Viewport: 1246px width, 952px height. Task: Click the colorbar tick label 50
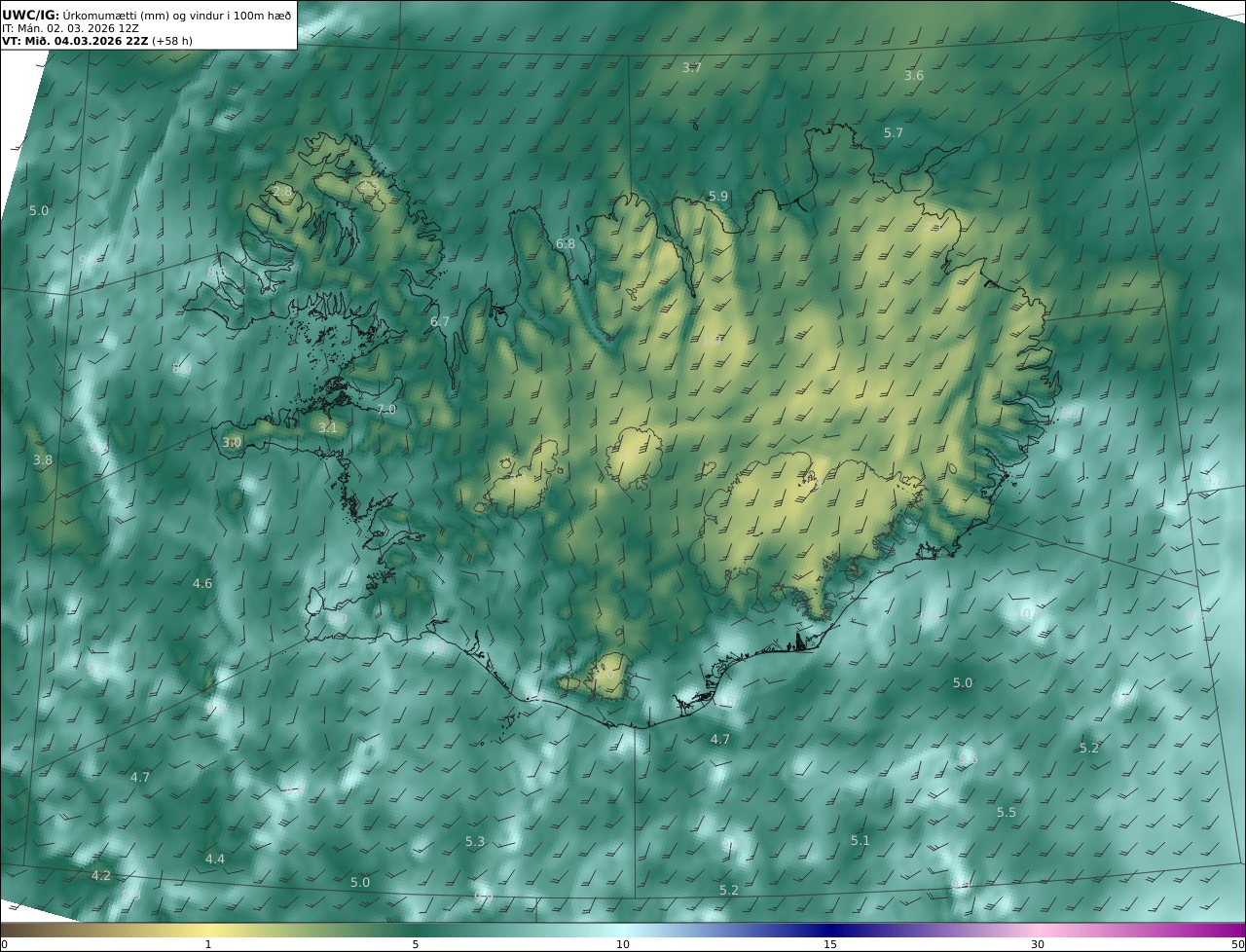click(1238, 944)
